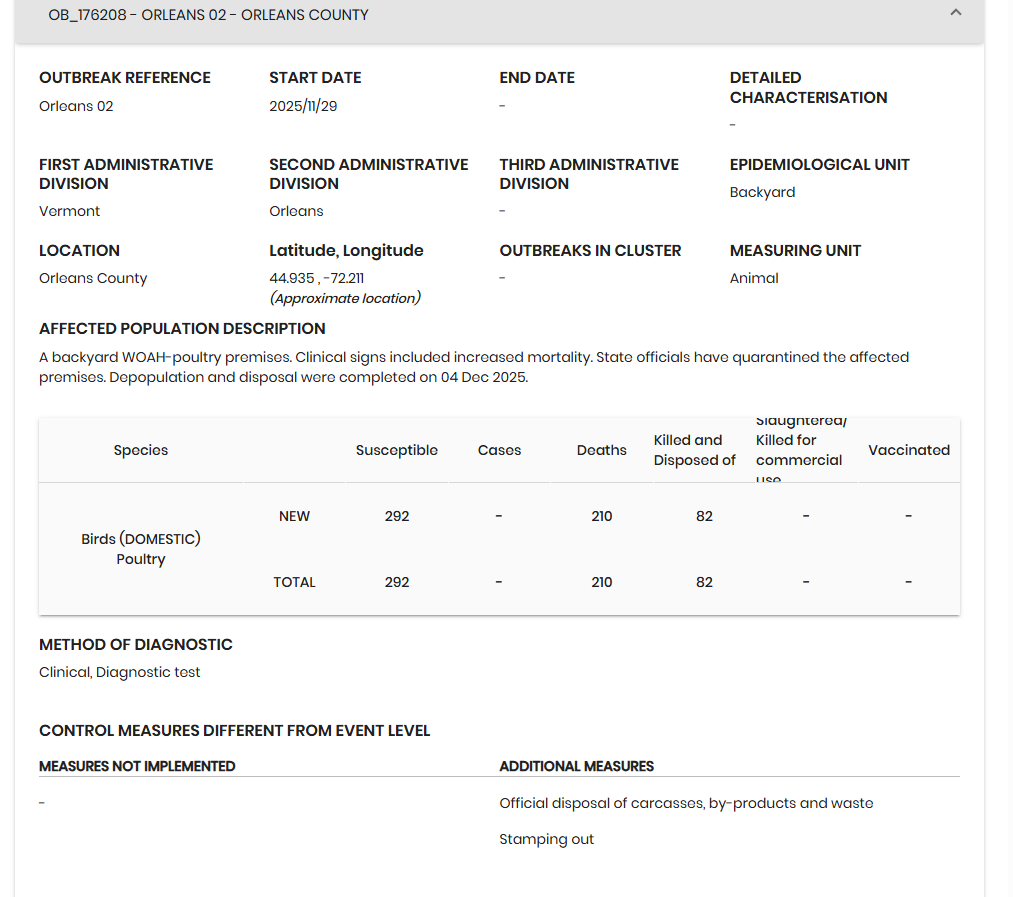Click the Vaccinated column header
The height and width of the screenshot is (897, 1013).
tap(909, 450)
